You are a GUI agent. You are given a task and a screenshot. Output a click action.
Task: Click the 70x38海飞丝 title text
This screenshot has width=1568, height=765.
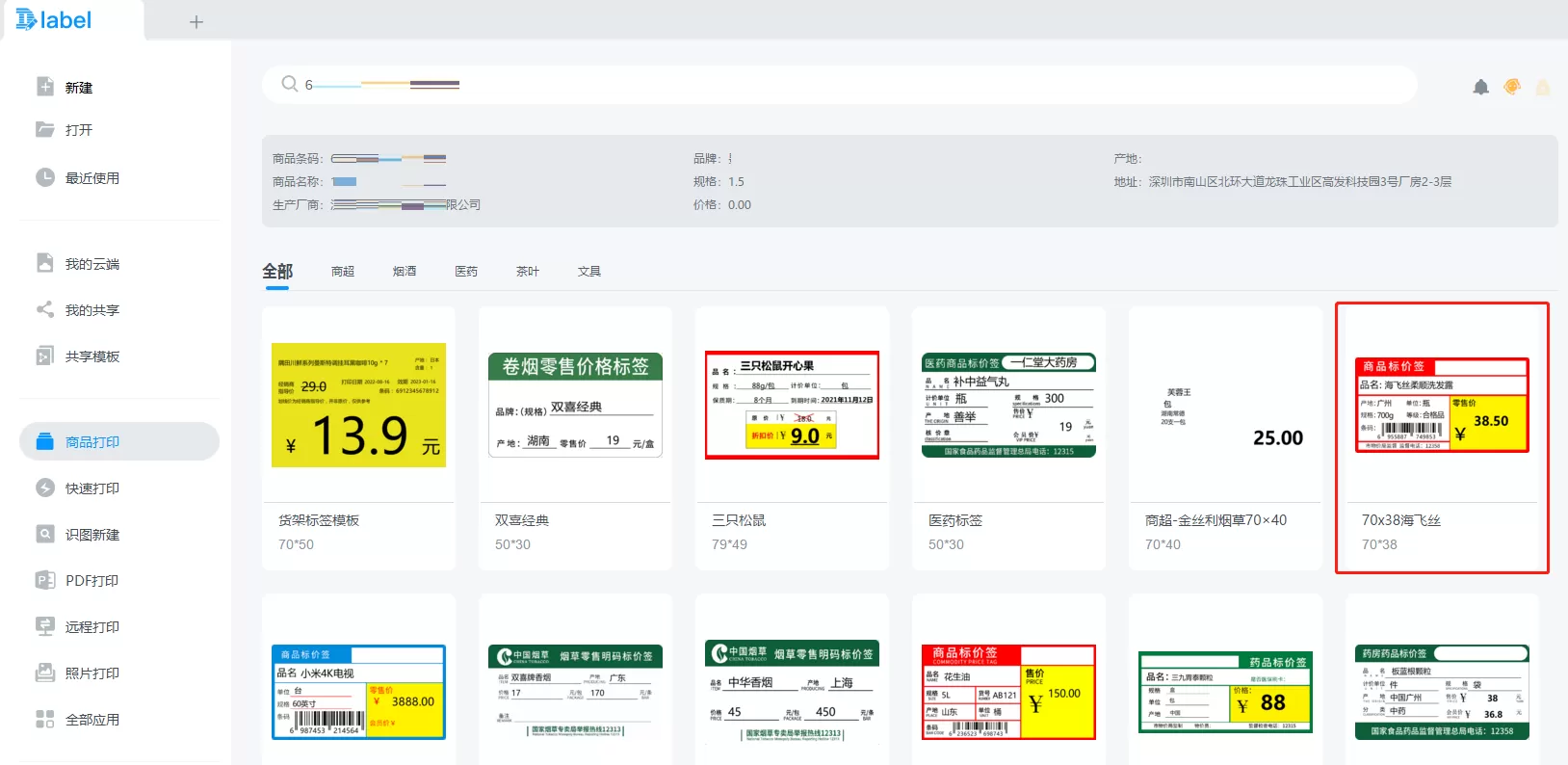point(1401,520)
